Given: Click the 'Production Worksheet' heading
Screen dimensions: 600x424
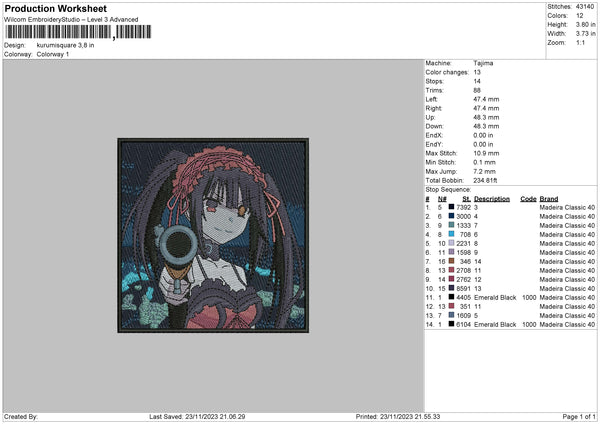Looking at the screenshot, I should point(55,8).
